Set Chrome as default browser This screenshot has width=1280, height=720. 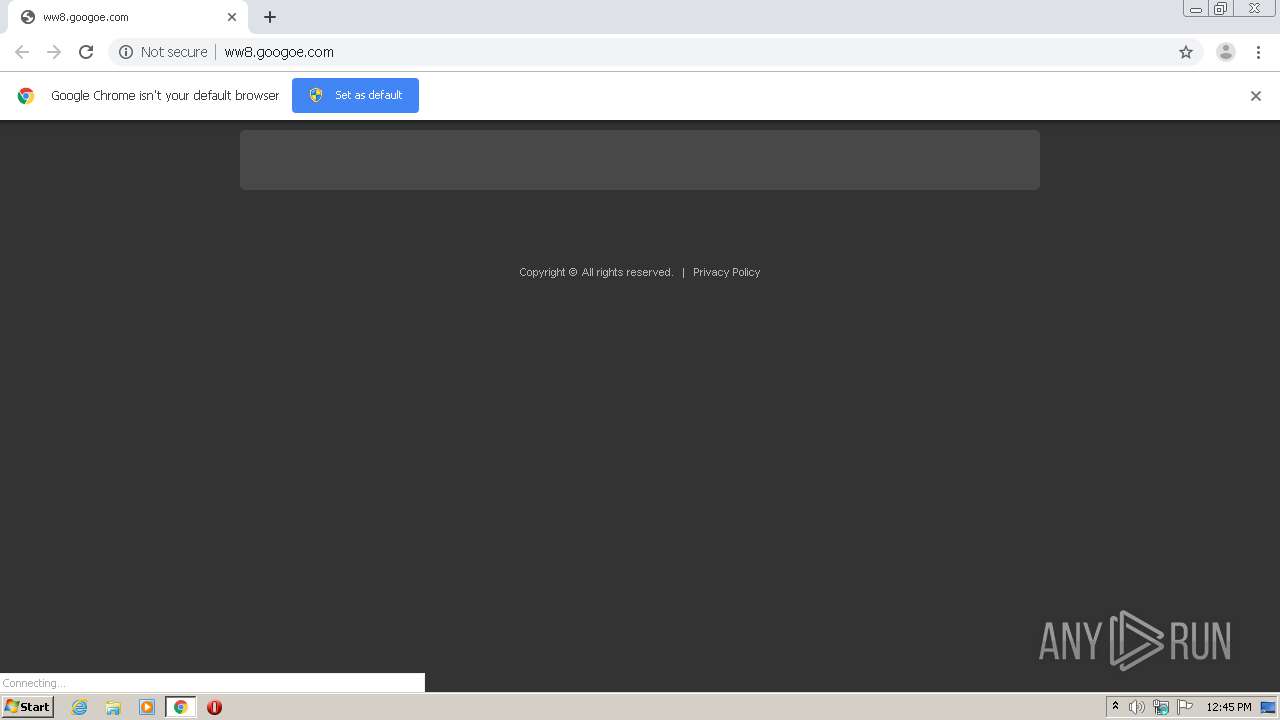pos(355,95)
